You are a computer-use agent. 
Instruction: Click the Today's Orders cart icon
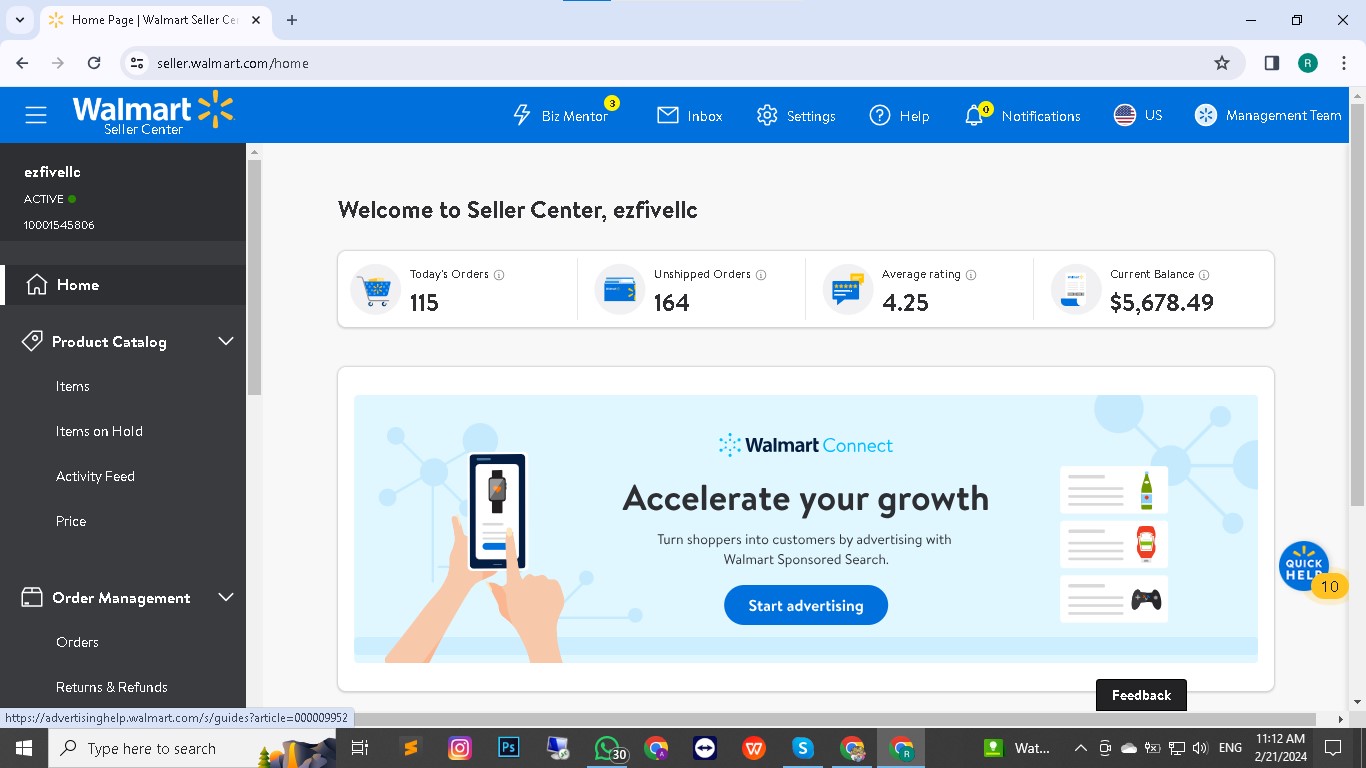point(376,289)
